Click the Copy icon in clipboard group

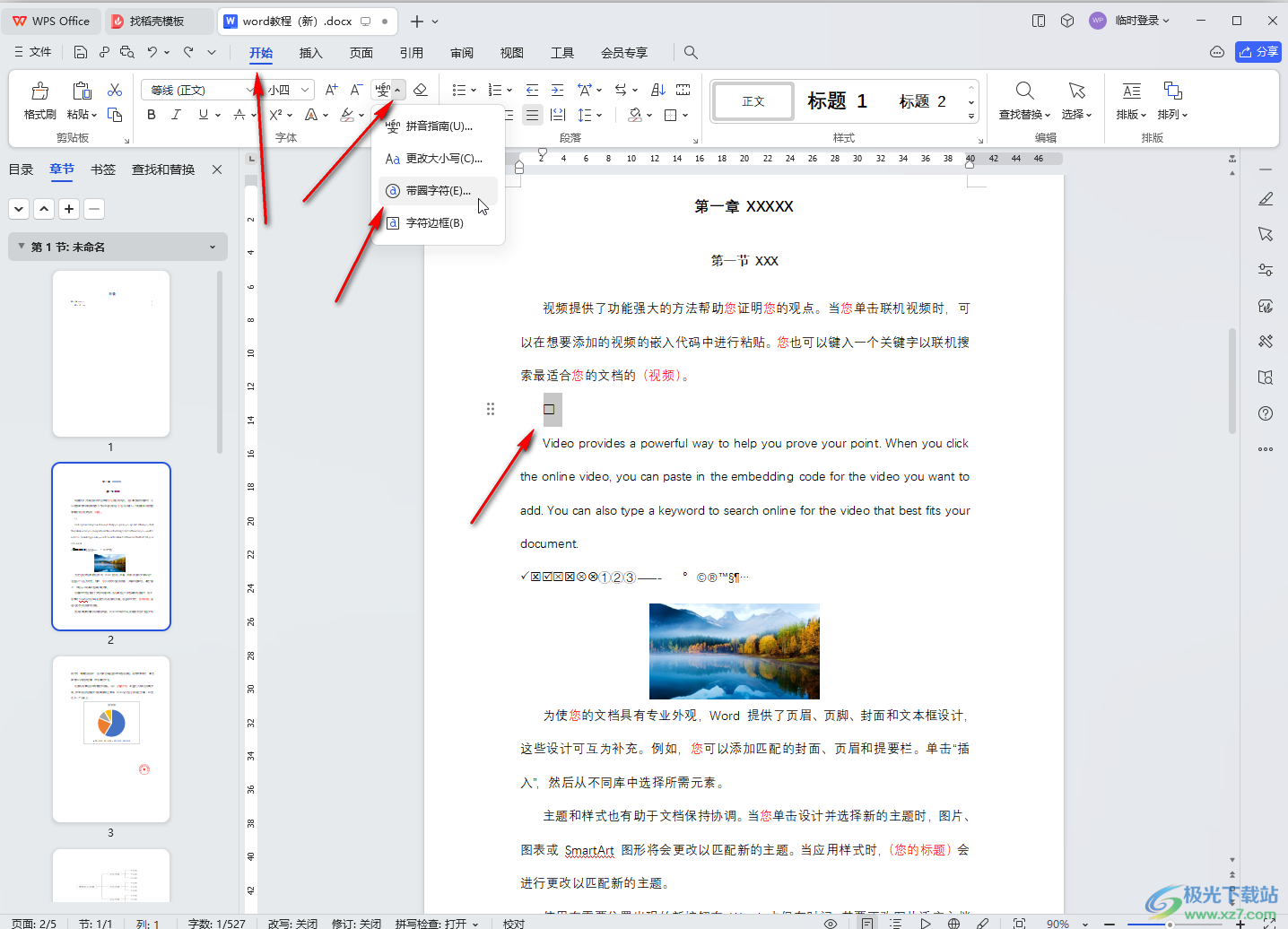click(115, 114)
